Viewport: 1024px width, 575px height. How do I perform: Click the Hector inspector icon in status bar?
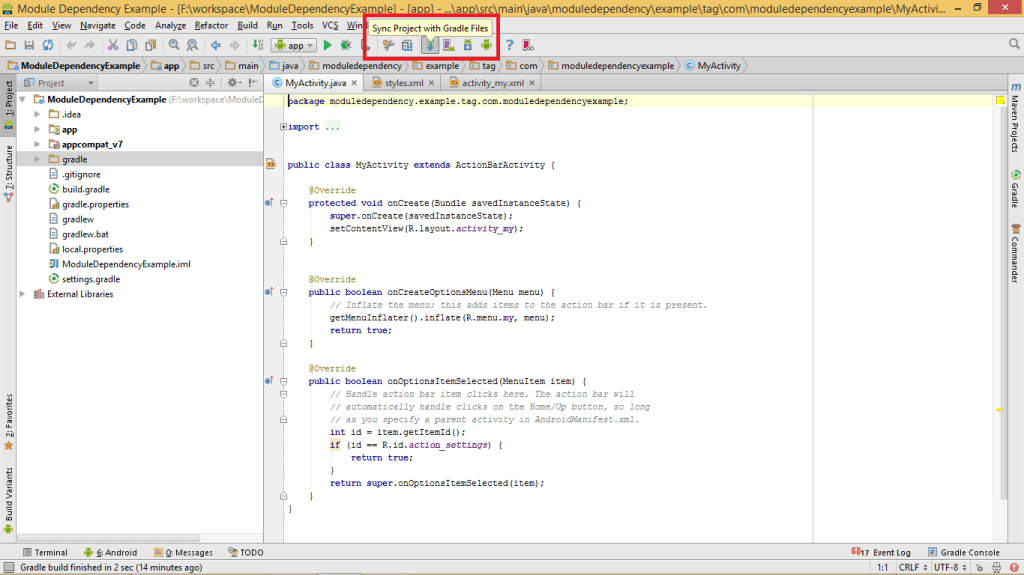(997, 568)
